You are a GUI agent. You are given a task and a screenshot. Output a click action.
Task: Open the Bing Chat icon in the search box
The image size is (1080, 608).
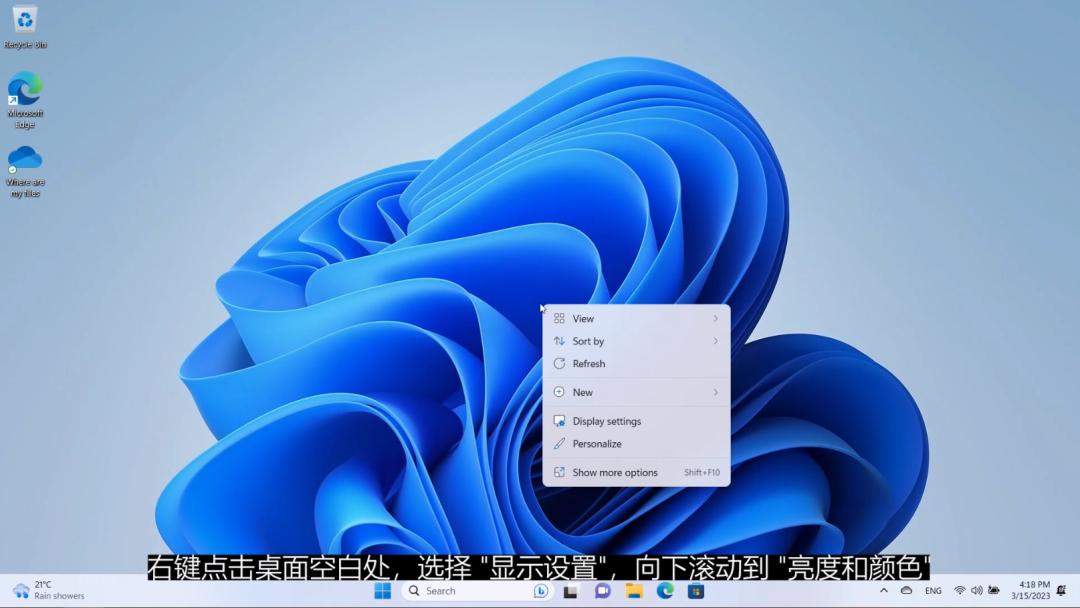point(541,590)
